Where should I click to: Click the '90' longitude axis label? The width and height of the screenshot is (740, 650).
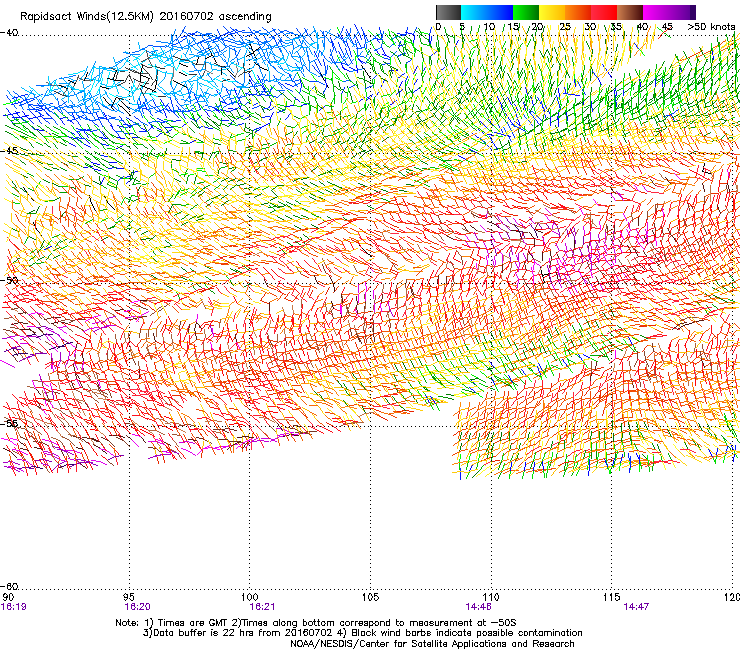click(8, 597)
